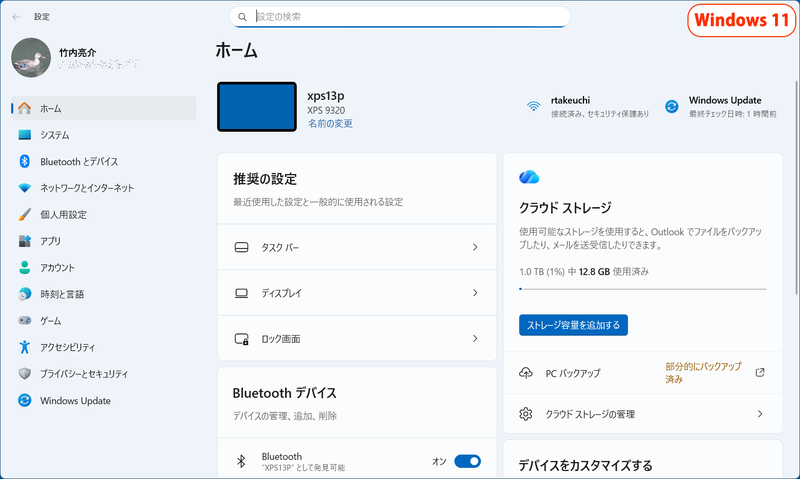Click the Accounts person icon in the sidebar
This screenshot has height=479, width=800.
24,267
